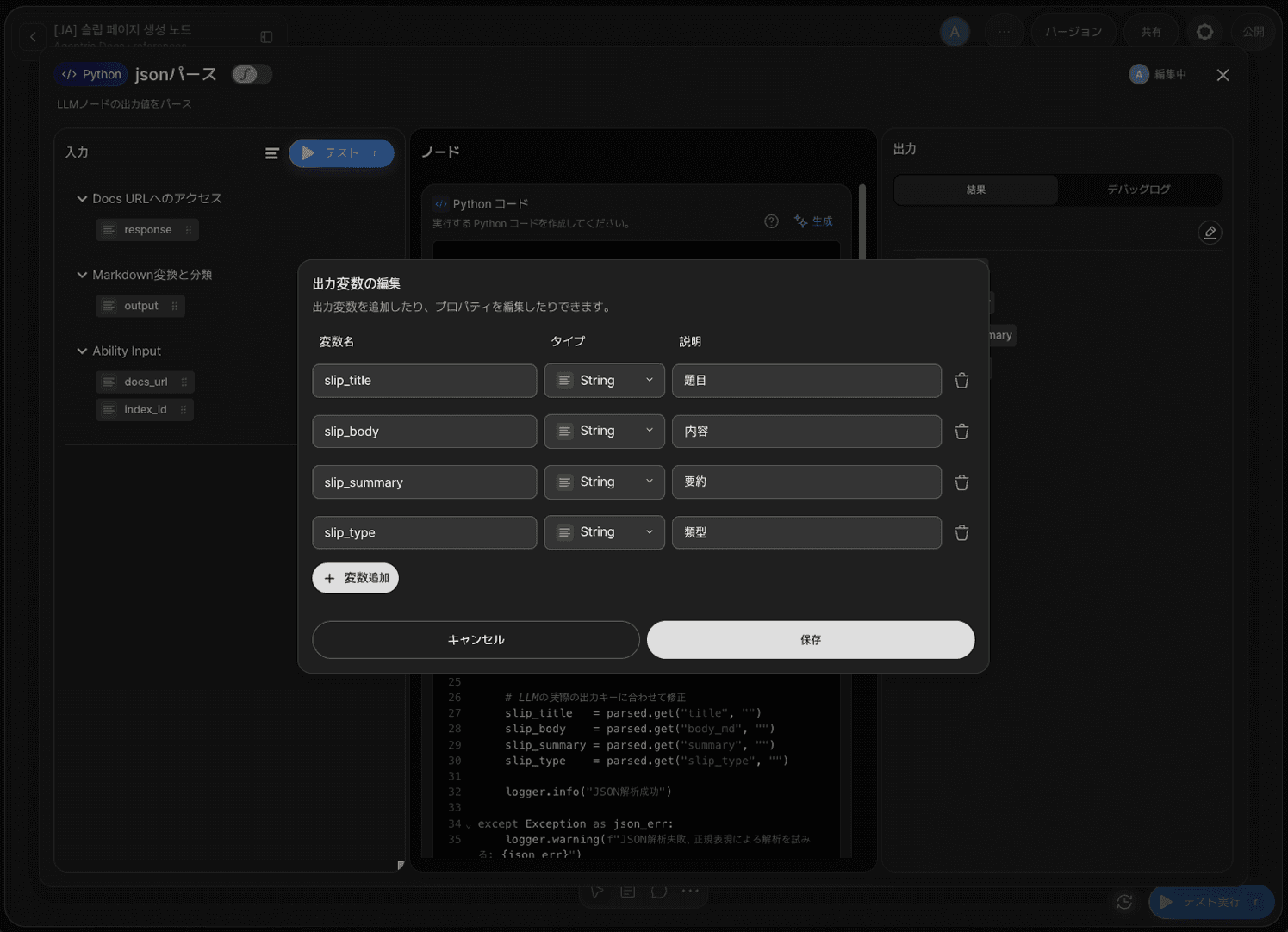Edit the 題目 description field
The width and height of the screenshot is (1288, 932).
[x=806, y=381]
